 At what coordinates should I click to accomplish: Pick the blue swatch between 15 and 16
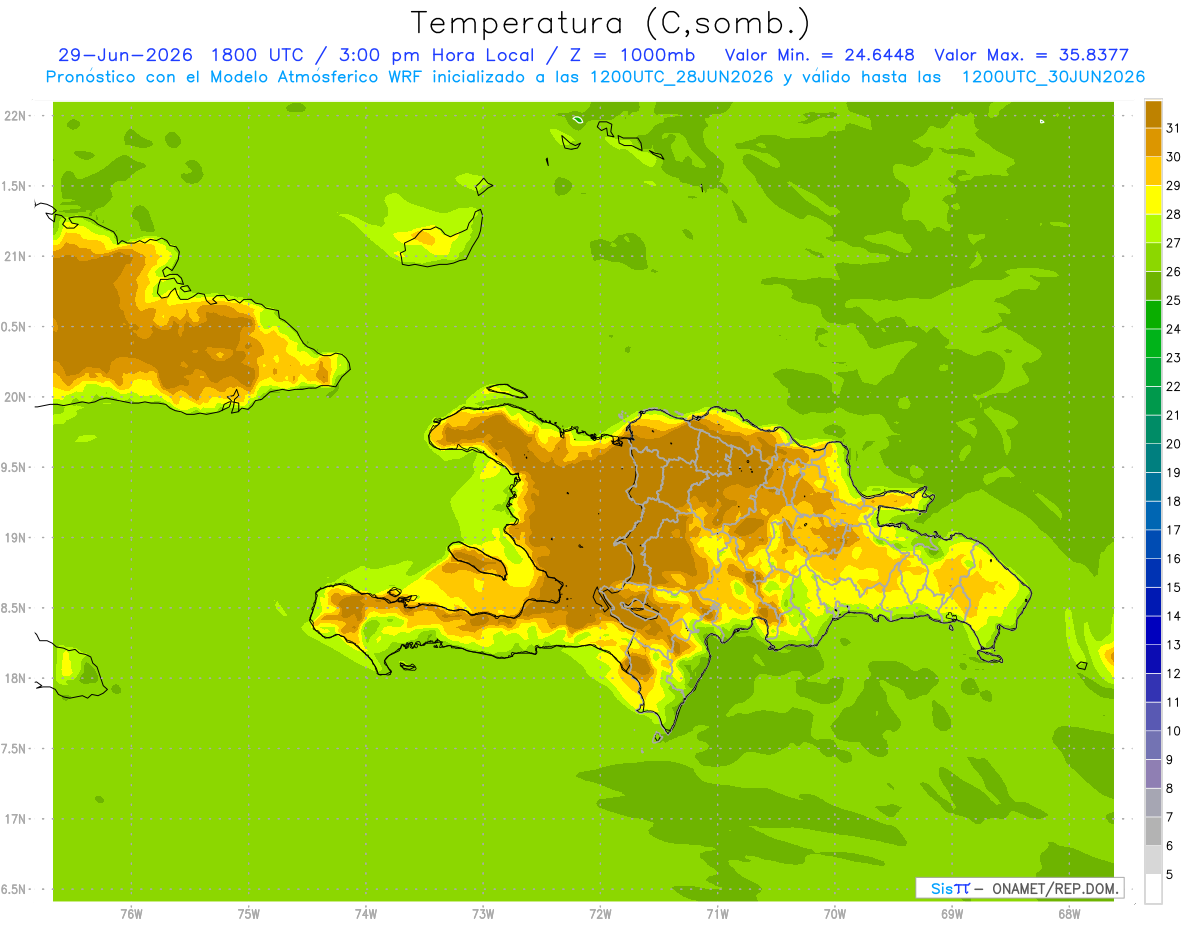coord(1153,573)
